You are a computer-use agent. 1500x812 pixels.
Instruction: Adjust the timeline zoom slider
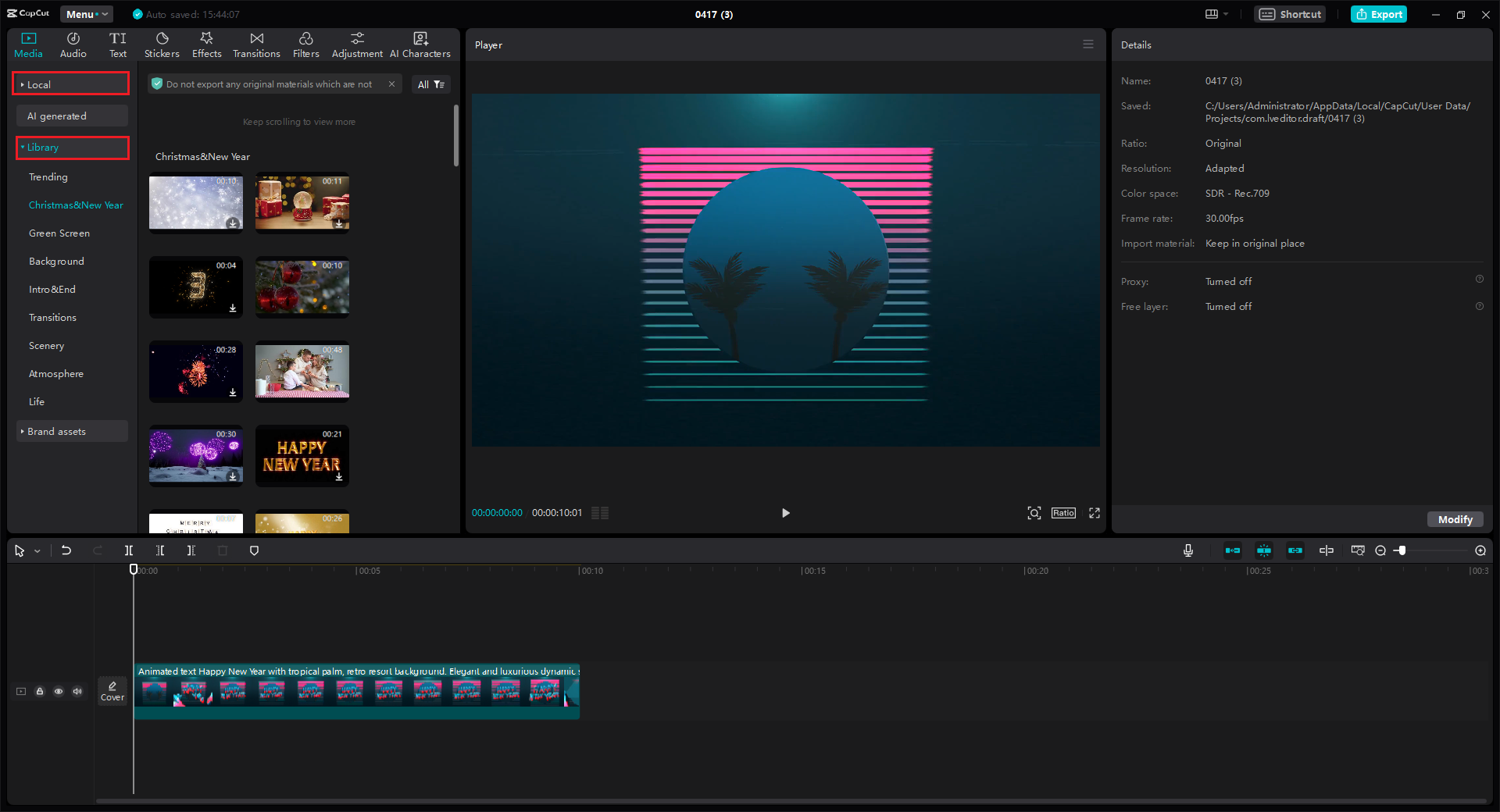(1401, 550)
